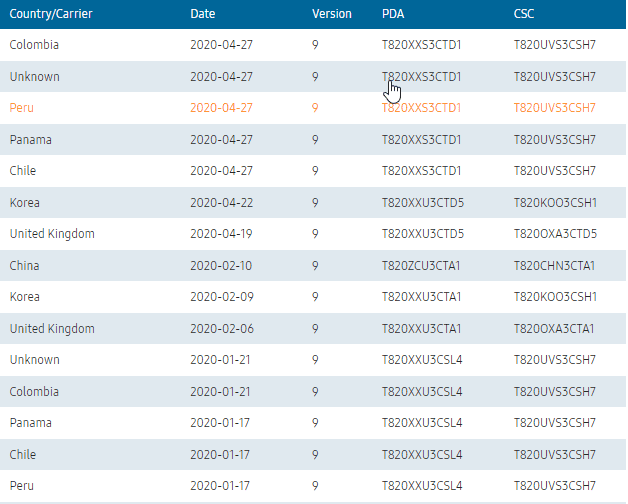This screenshot has height=504, width=628.
Task: Click the 2020-02-06 date for United Kingdom
Action: pyautogui.click(x=223, y=329)
